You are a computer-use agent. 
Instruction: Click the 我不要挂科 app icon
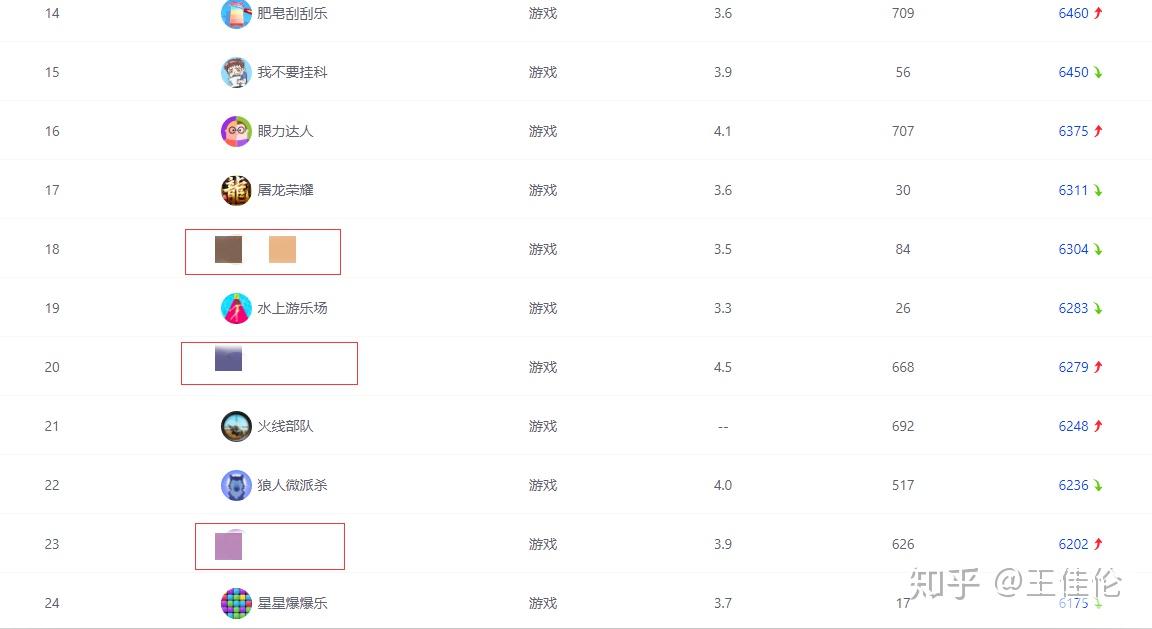pos(236,72)
